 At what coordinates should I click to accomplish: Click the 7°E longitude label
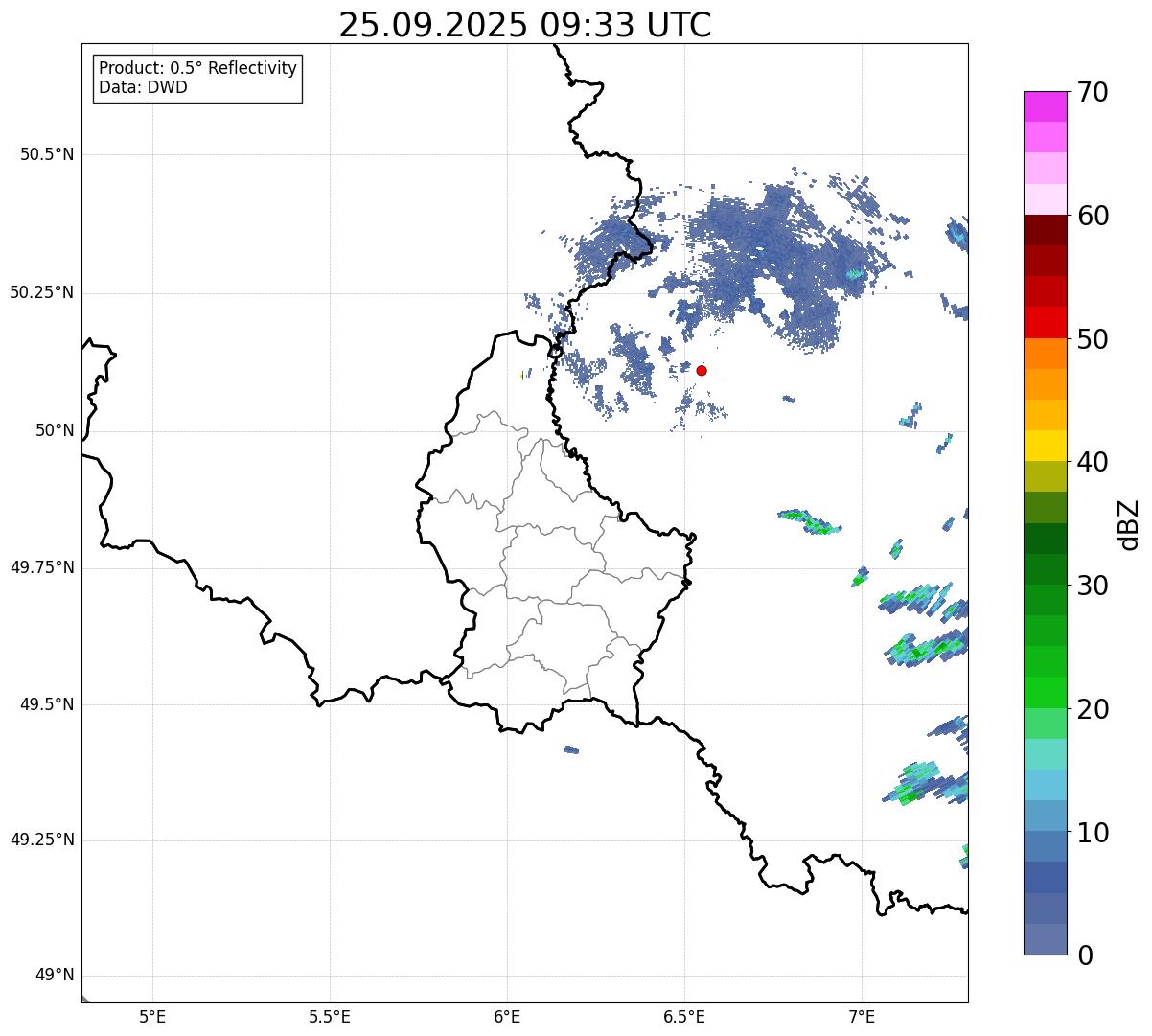(x=862, y=1016)
